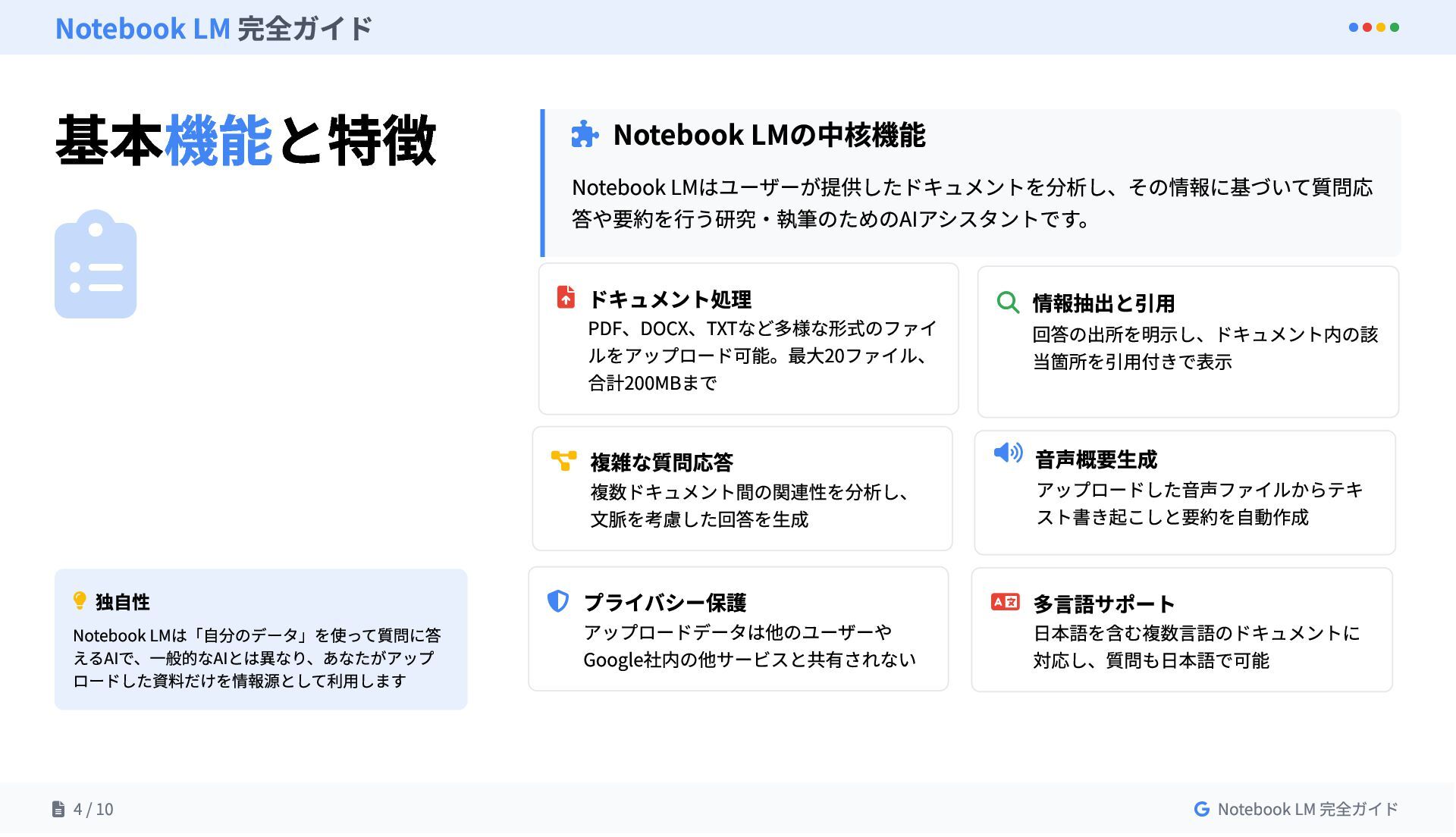The height and width of the screenshot is (837, 1456).
Task: Click the blue speaker audio icon
Action: click(1008, 453)
